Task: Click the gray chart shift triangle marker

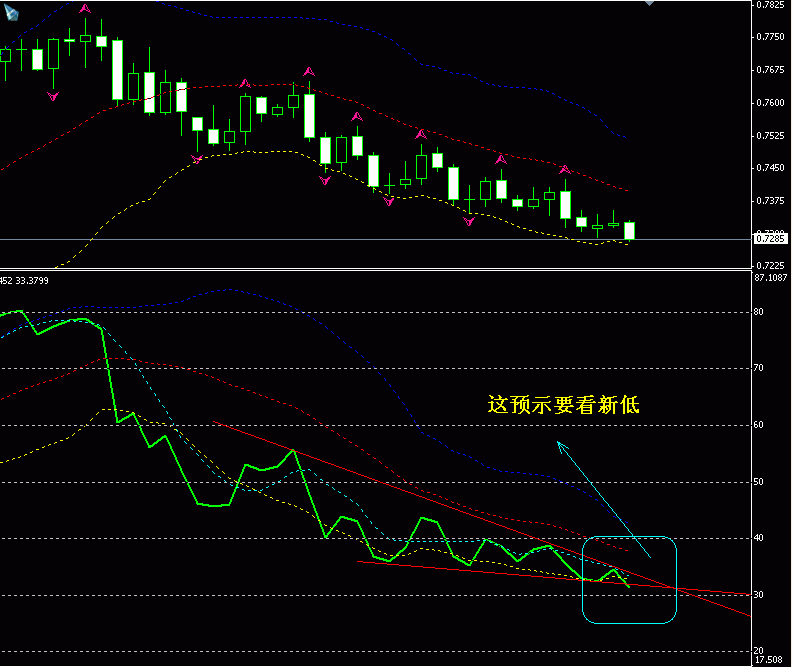Action: pyautogui.click(x=650, y=3)
